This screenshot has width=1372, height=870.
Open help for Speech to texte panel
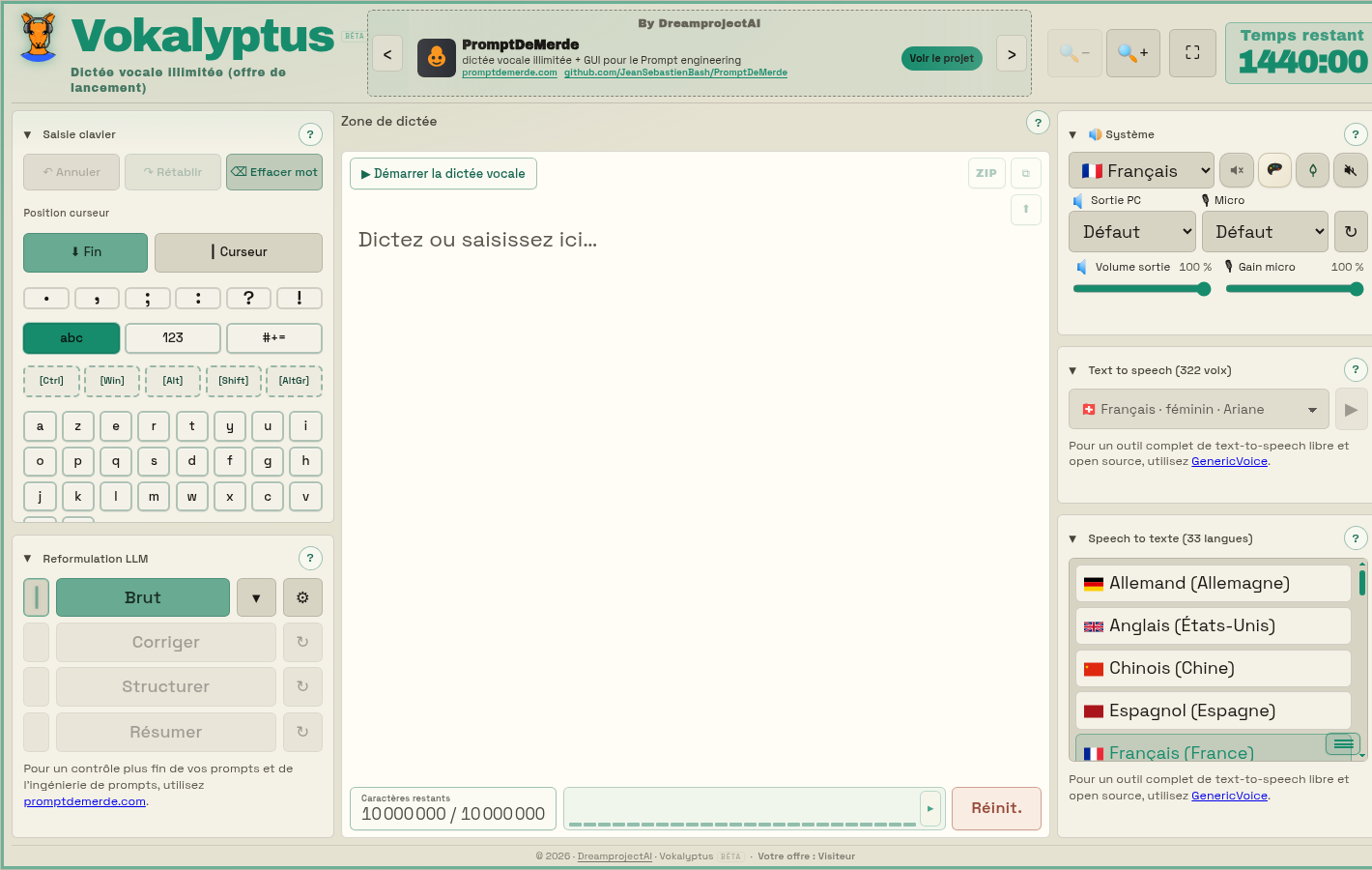1356,538
